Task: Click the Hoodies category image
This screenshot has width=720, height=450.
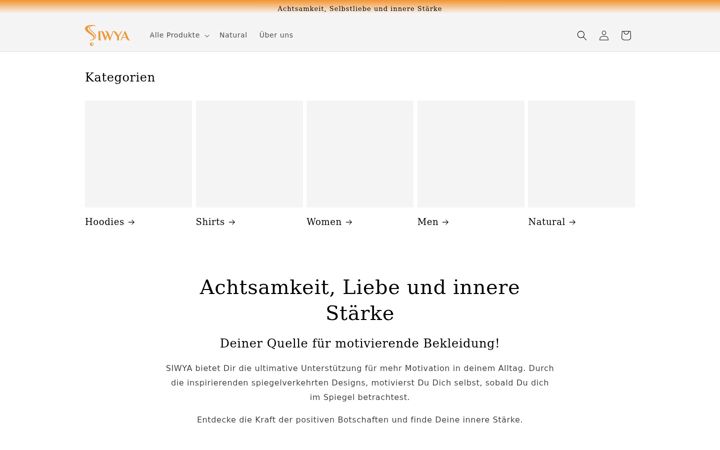Action: (x=138, y=154)
